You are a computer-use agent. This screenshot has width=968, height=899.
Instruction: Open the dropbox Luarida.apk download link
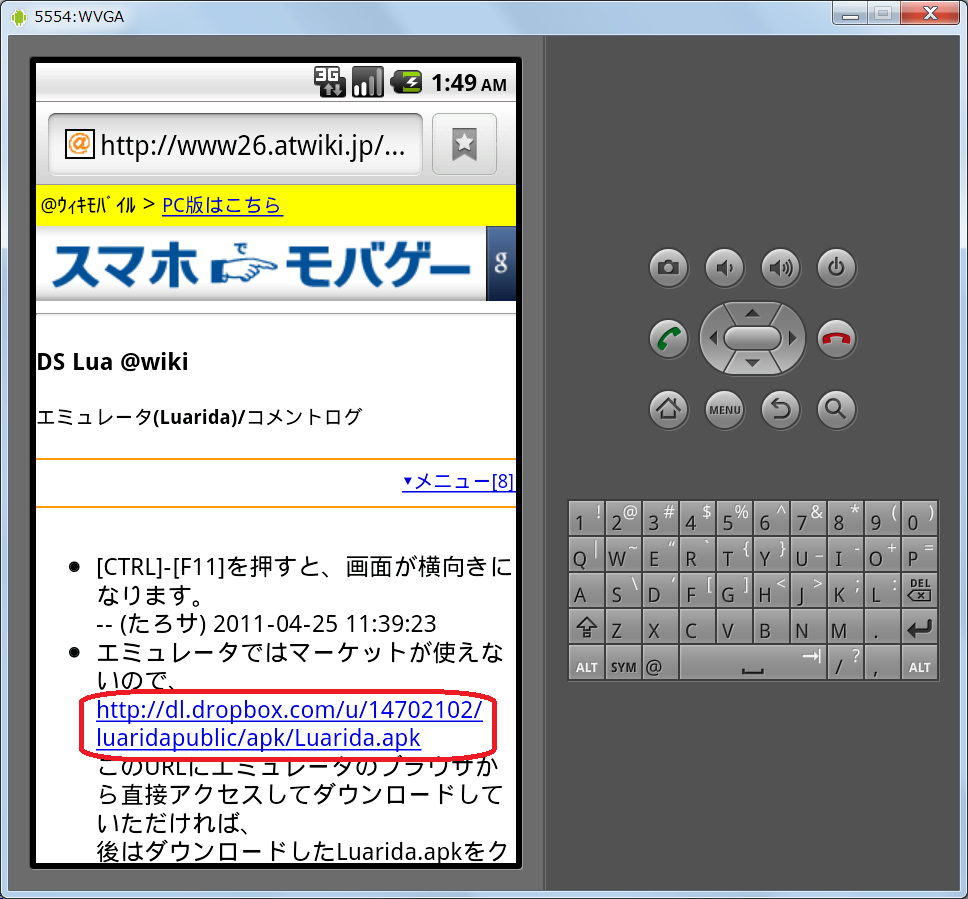[x=289, y=724]
